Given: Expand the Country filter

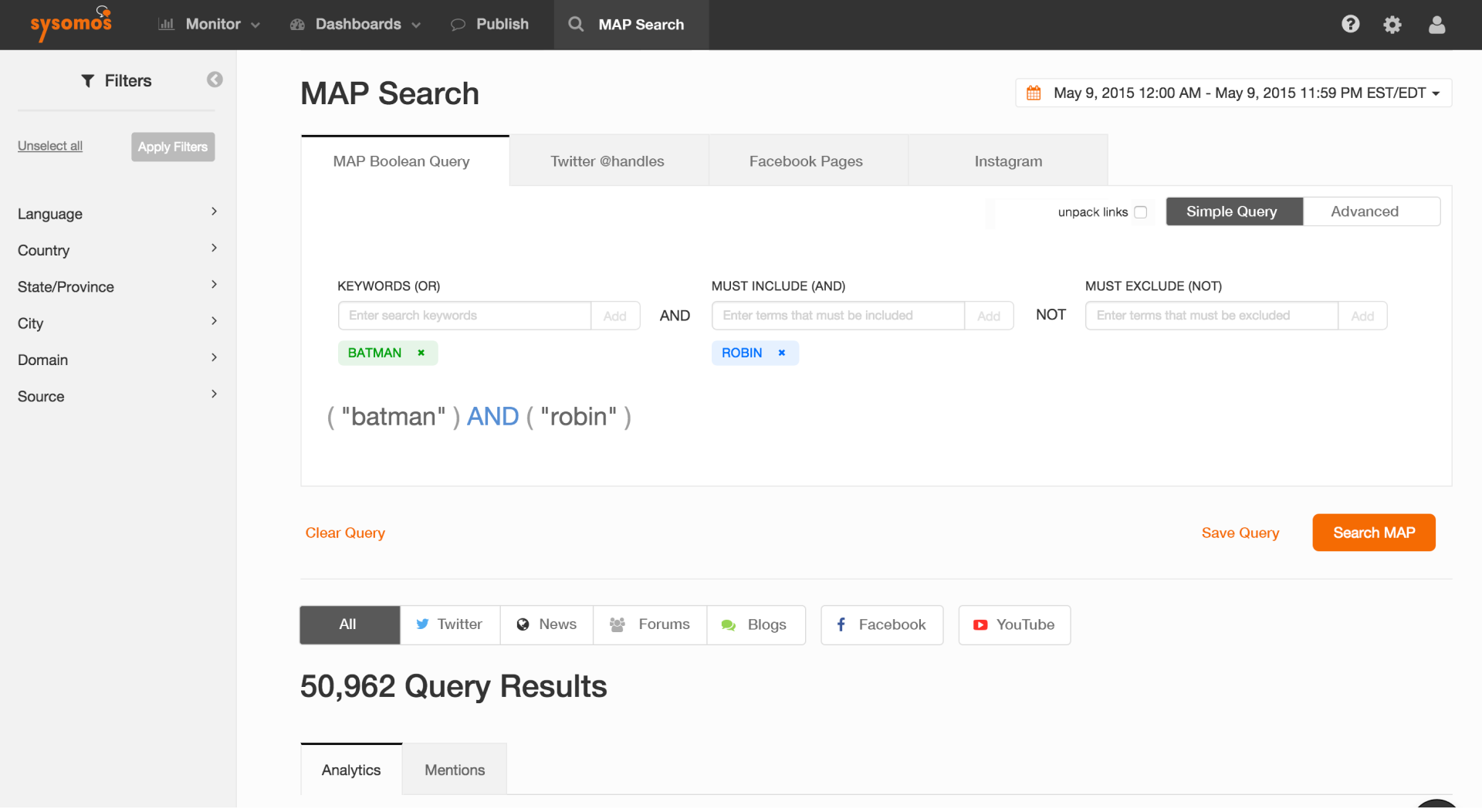Looking at the screenshot, I should point(117,249).
